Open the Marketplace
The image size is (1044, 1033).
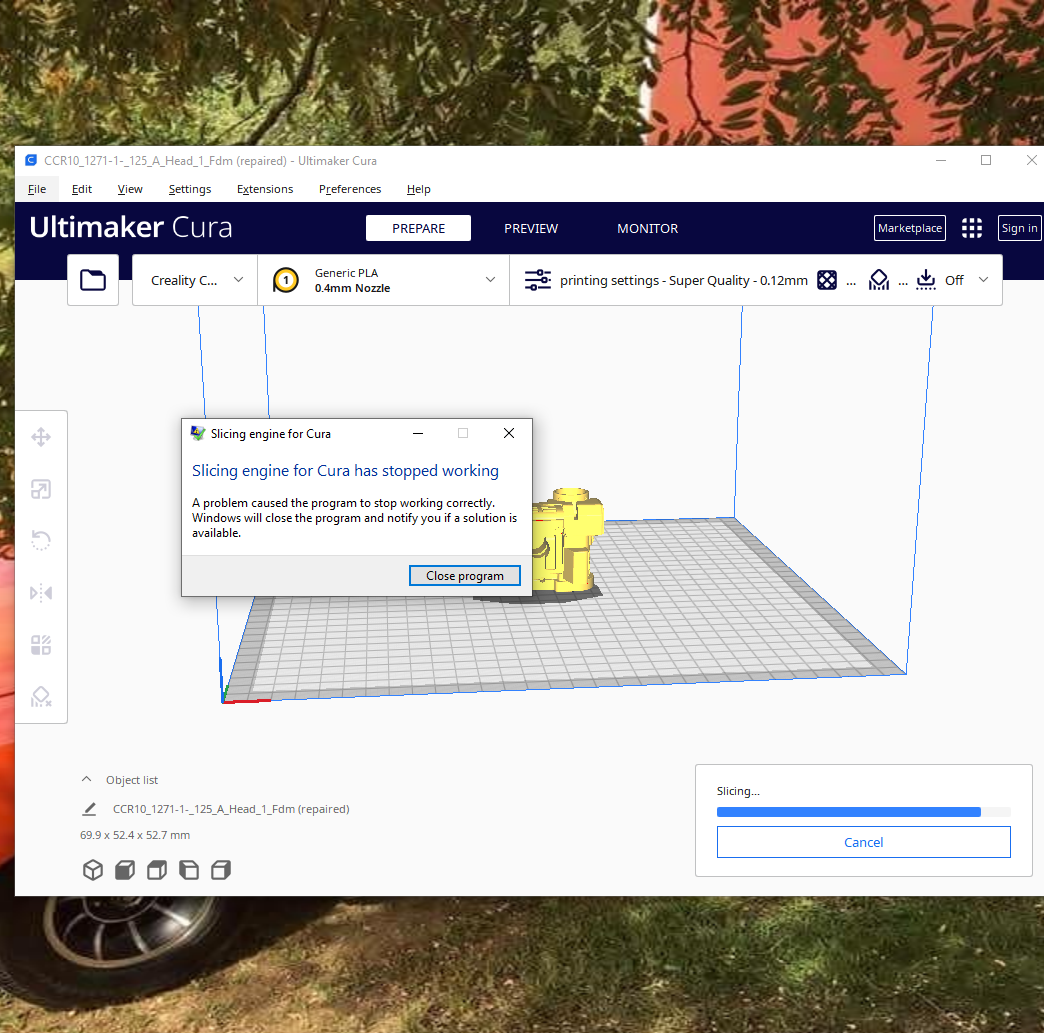(x=910, y=228)
